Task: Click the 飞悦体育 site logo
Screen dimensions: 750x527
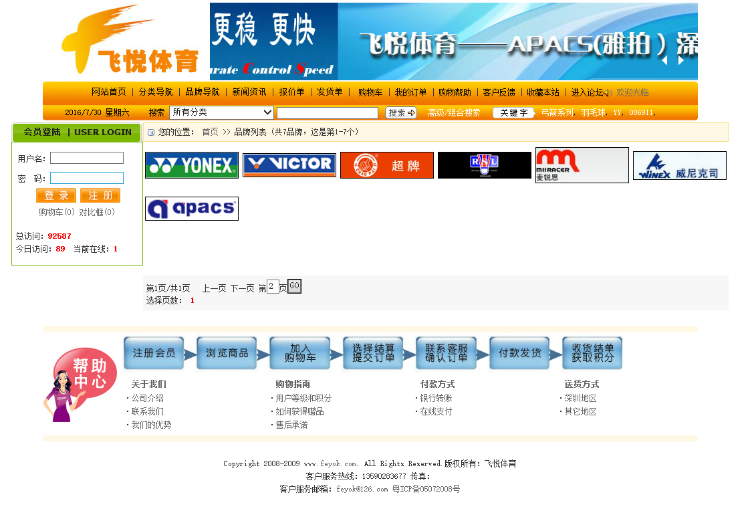Action: [x=130, y=40]
